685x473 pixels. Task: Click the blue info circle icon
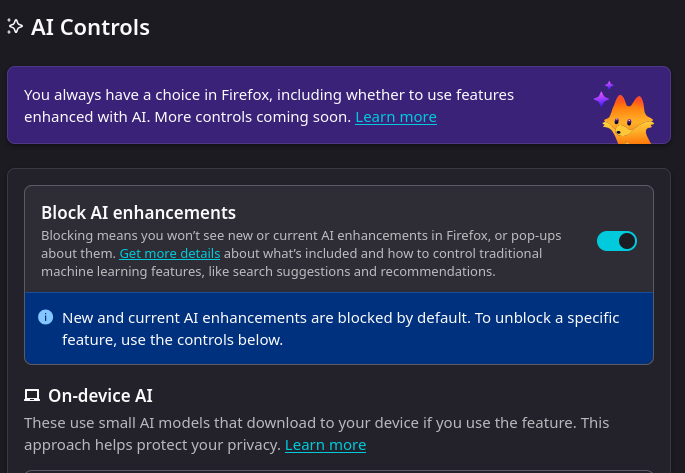click(x=45, y=317)
